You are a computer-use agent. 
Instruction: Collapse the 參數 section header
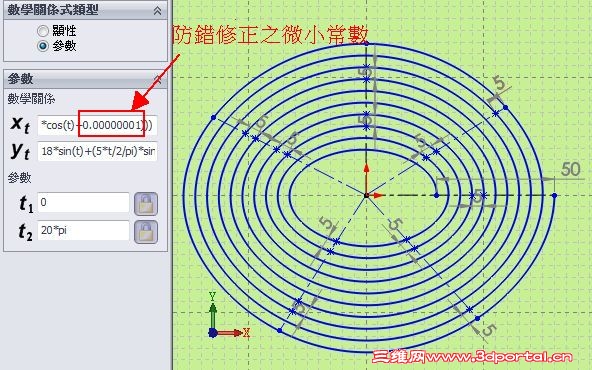(x=157, y=79)
